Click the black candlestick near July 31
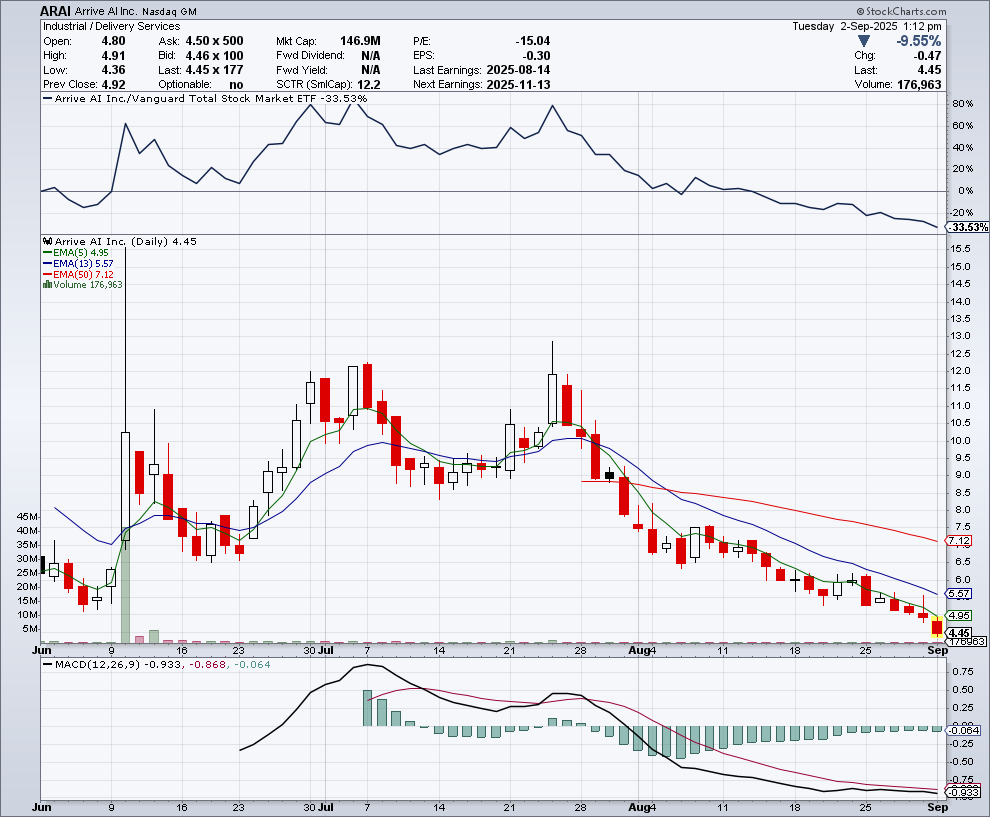This screenshot has width=990, height=817. coord(609,475)
